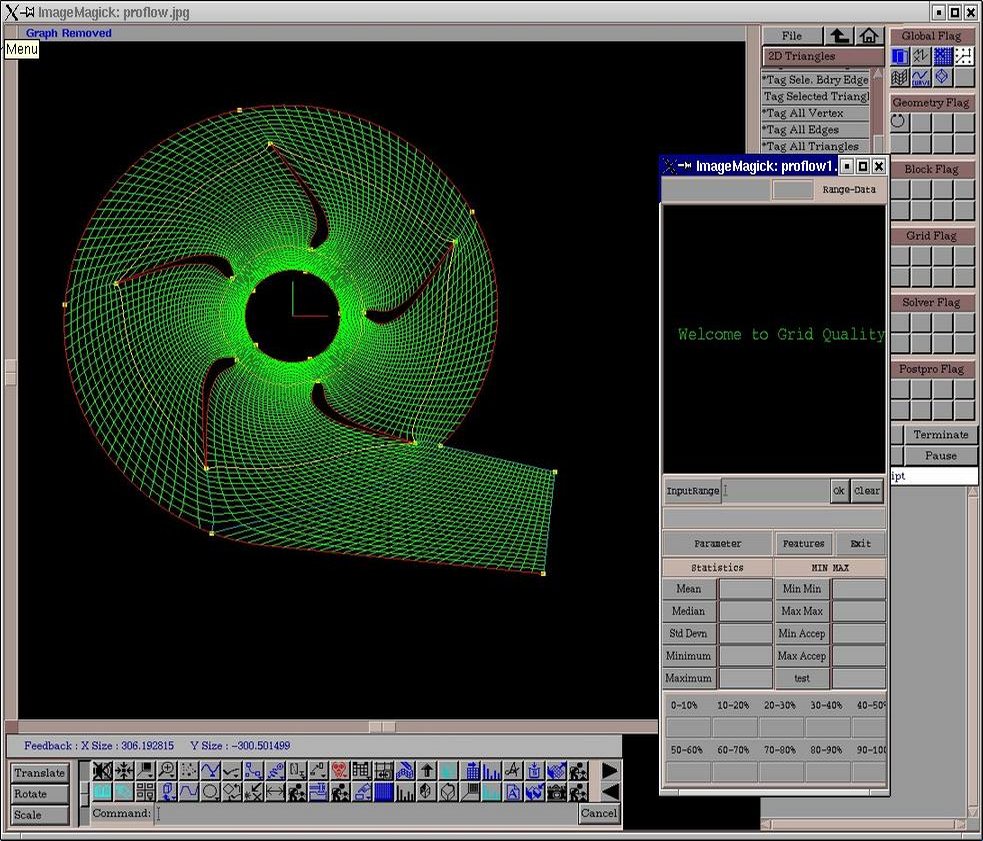Image resolution: width=983 pixels, height=841 pixels.
Task: Toggle the curve flag under Global Flag
Action: click(921, 77)
